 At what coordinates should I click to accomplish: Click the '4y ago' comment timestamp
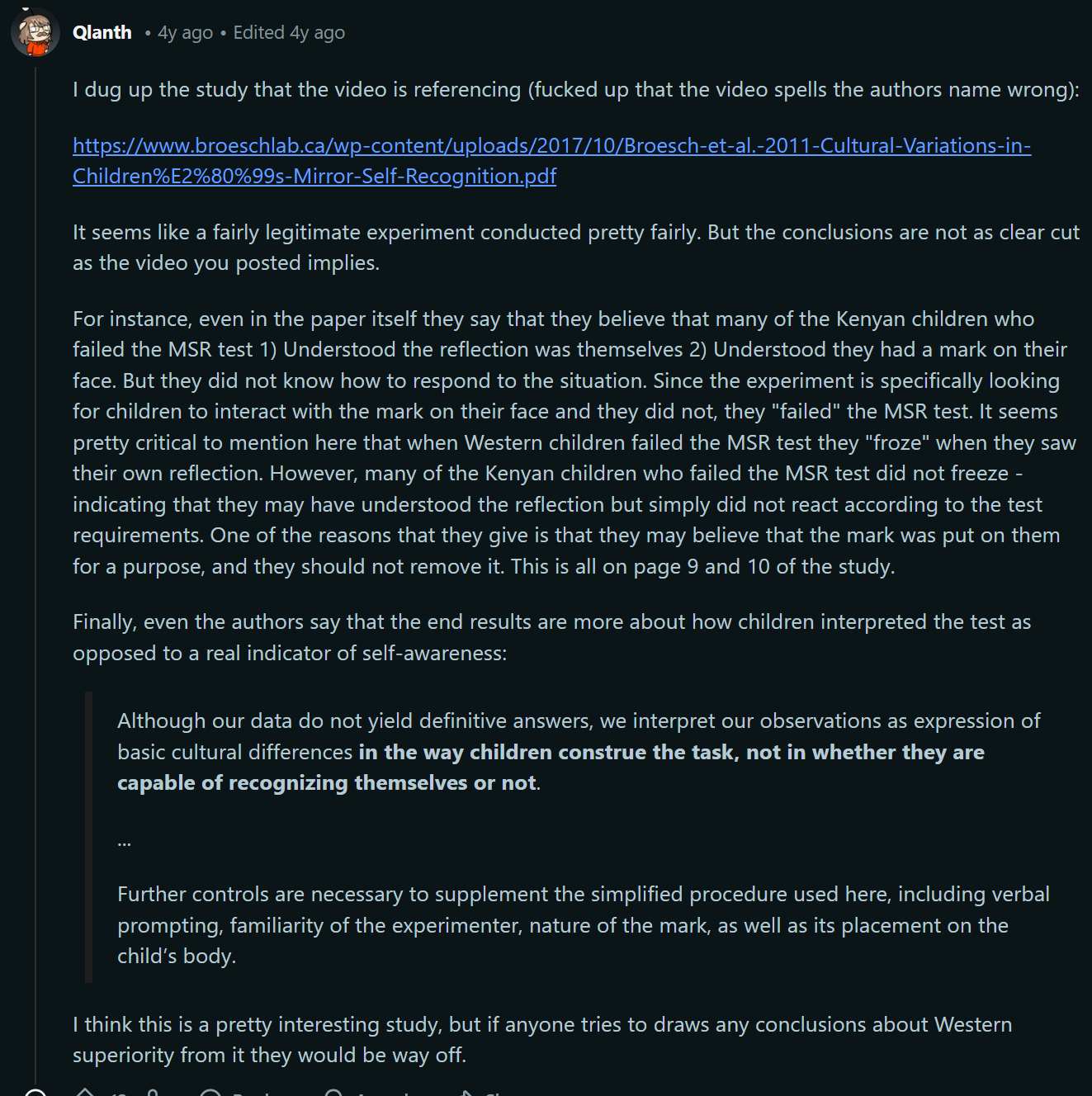[185, 33]
